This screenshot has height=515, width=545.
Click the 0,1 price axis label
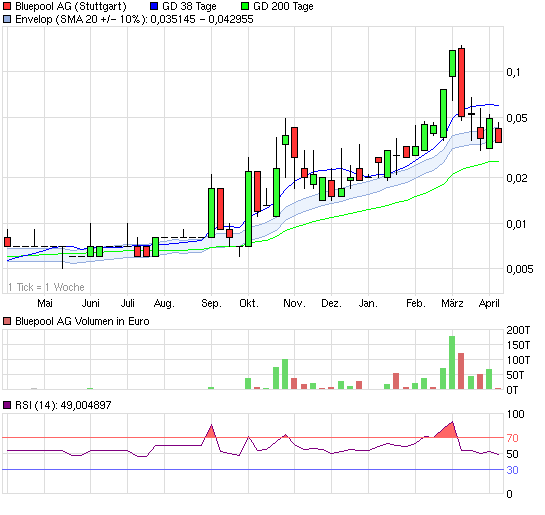513,72
